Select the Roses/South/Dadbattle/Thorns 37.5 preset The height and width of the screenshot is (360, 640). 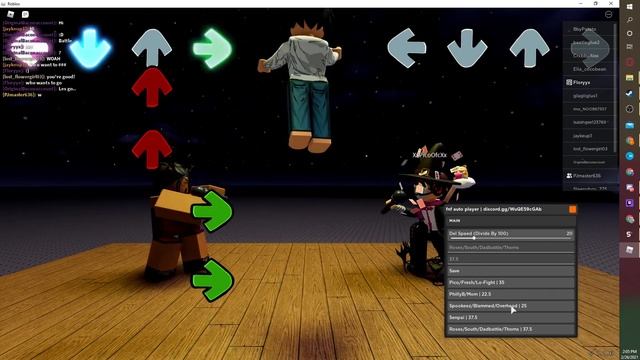point(510,329)
